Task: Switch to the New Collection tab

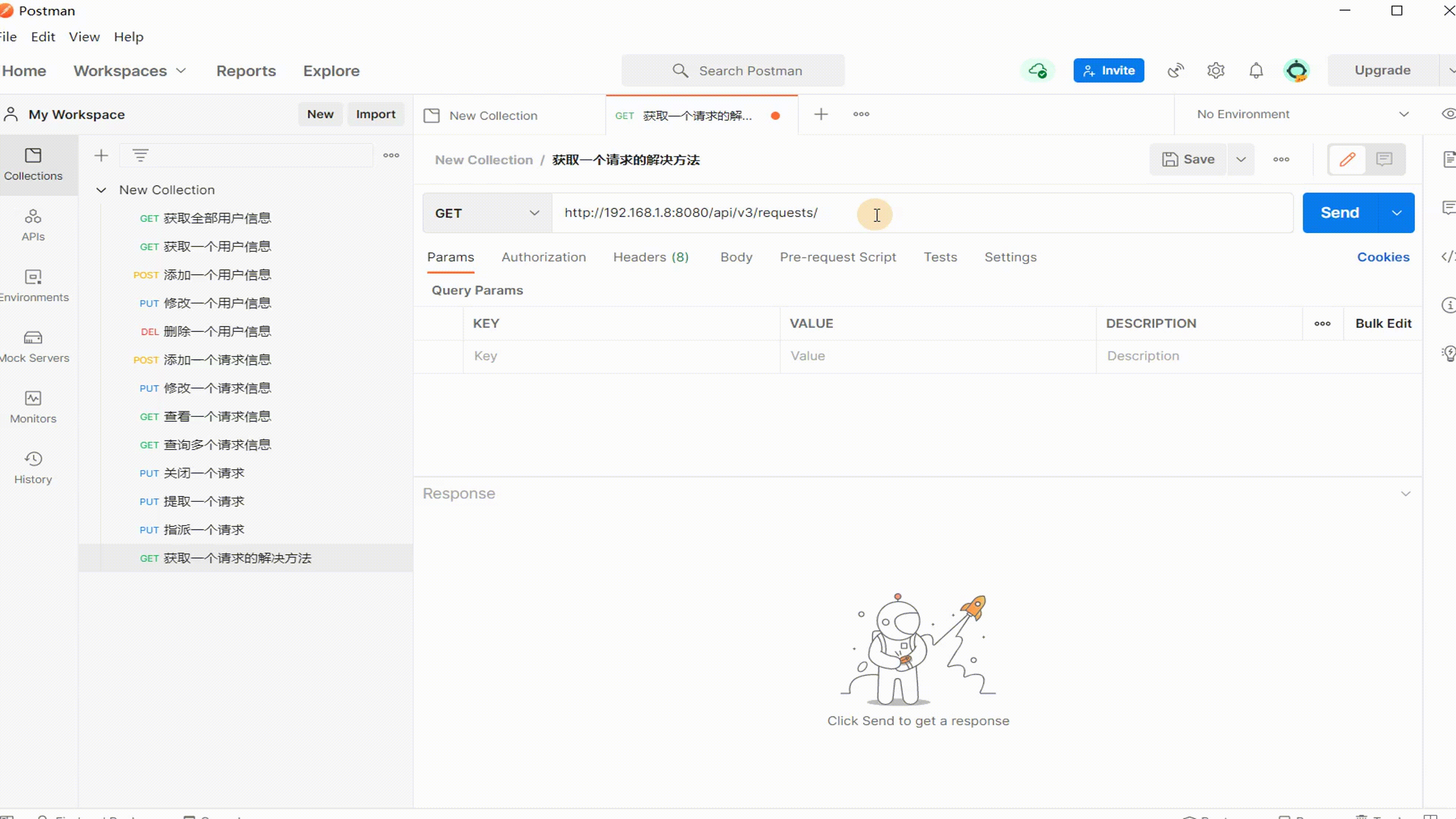Action: pos(509,115)
